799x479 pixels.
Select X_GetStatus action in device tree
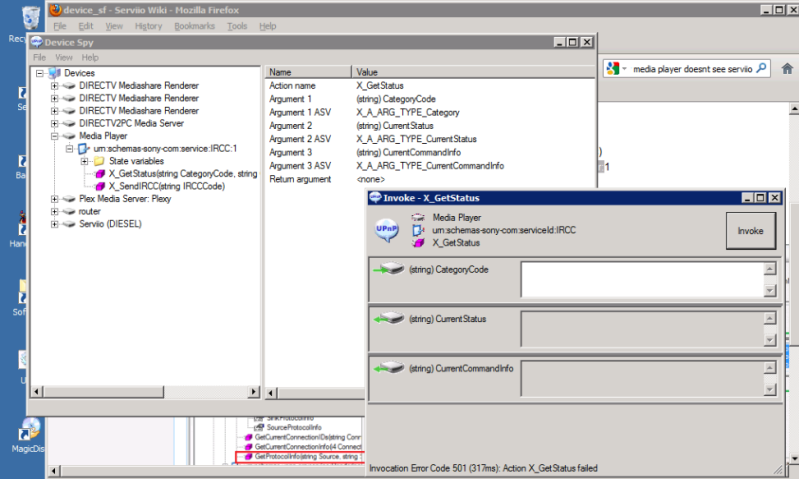[x=182, y=174]
